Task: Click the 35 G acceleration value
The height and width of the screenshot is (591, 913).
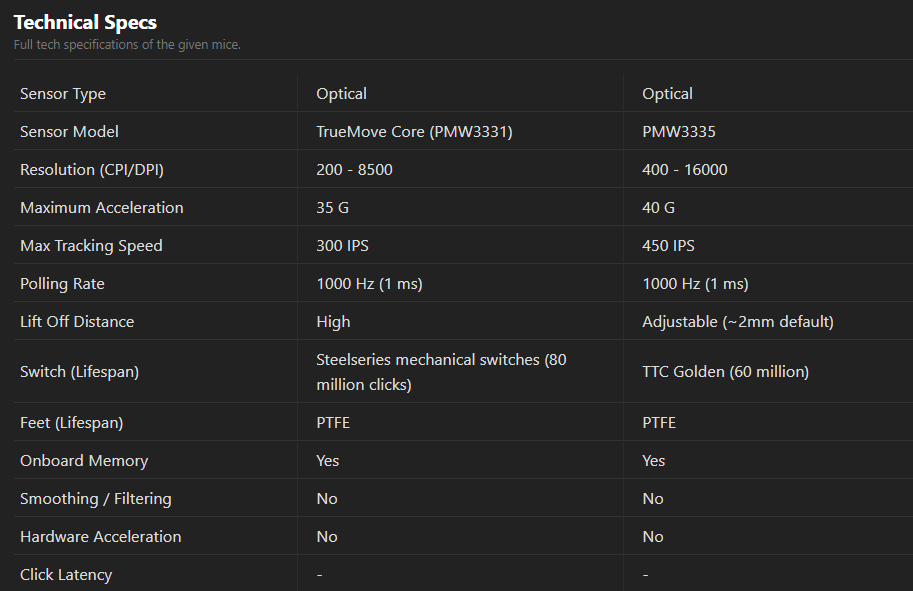Action: tap(332, 208)
